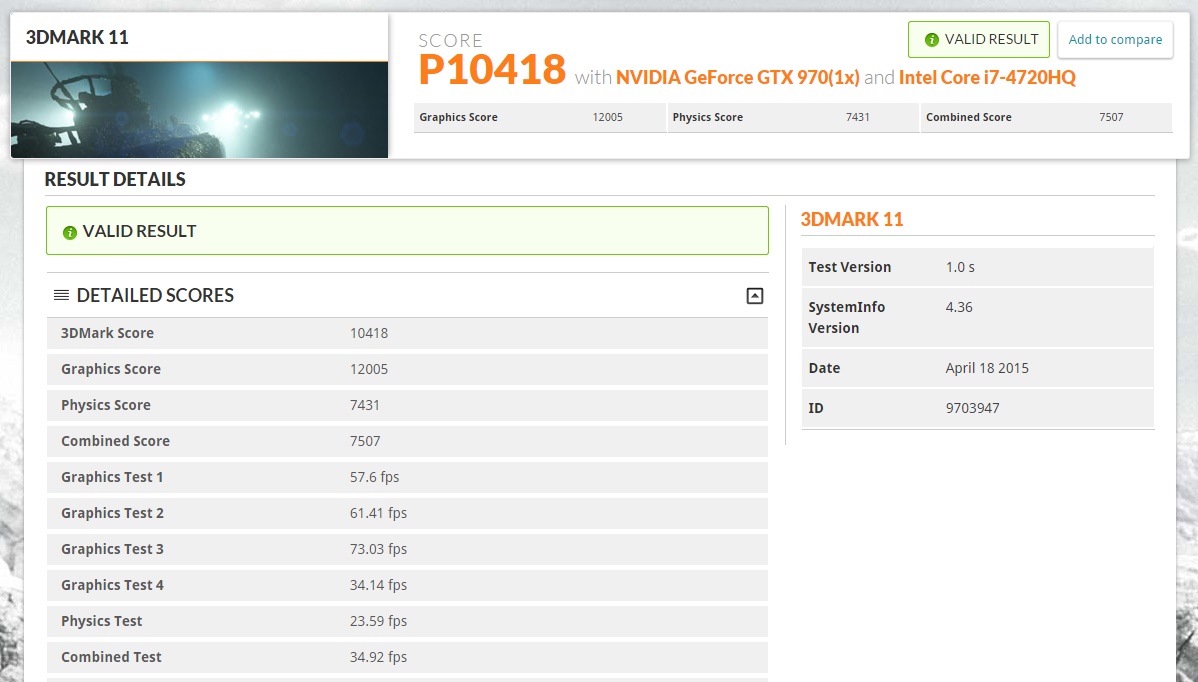Click the NVIDIA GeForce GTX 970(1x) link
The width and height of the screenshot is (1198, 682).
coord(737,77)
